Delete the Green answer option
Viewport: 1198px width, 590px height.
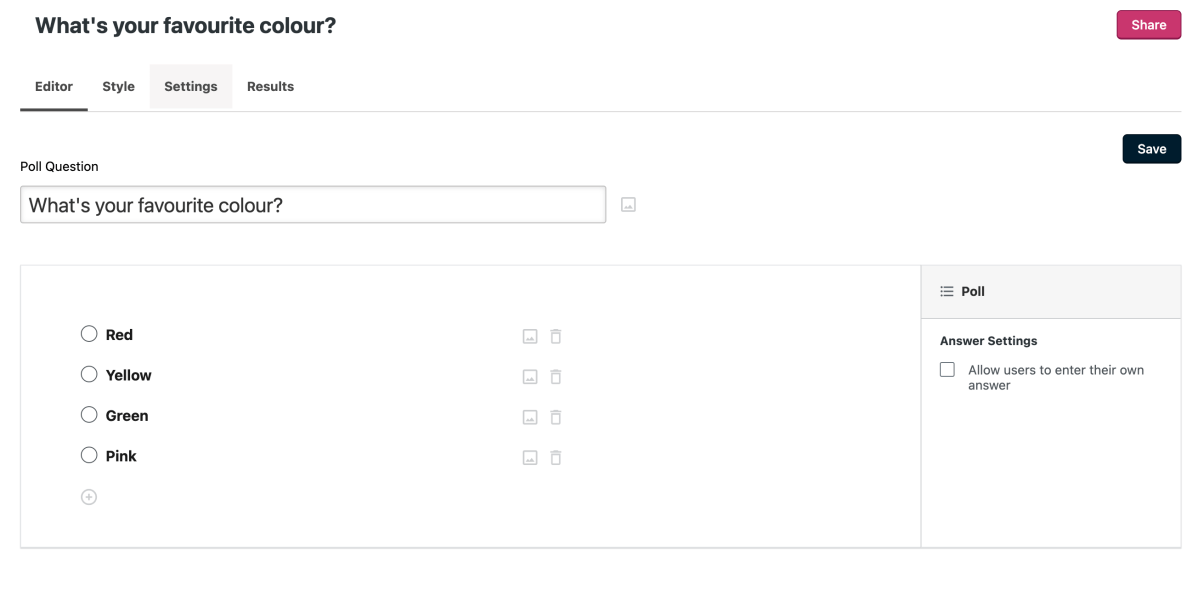(556, 417)
